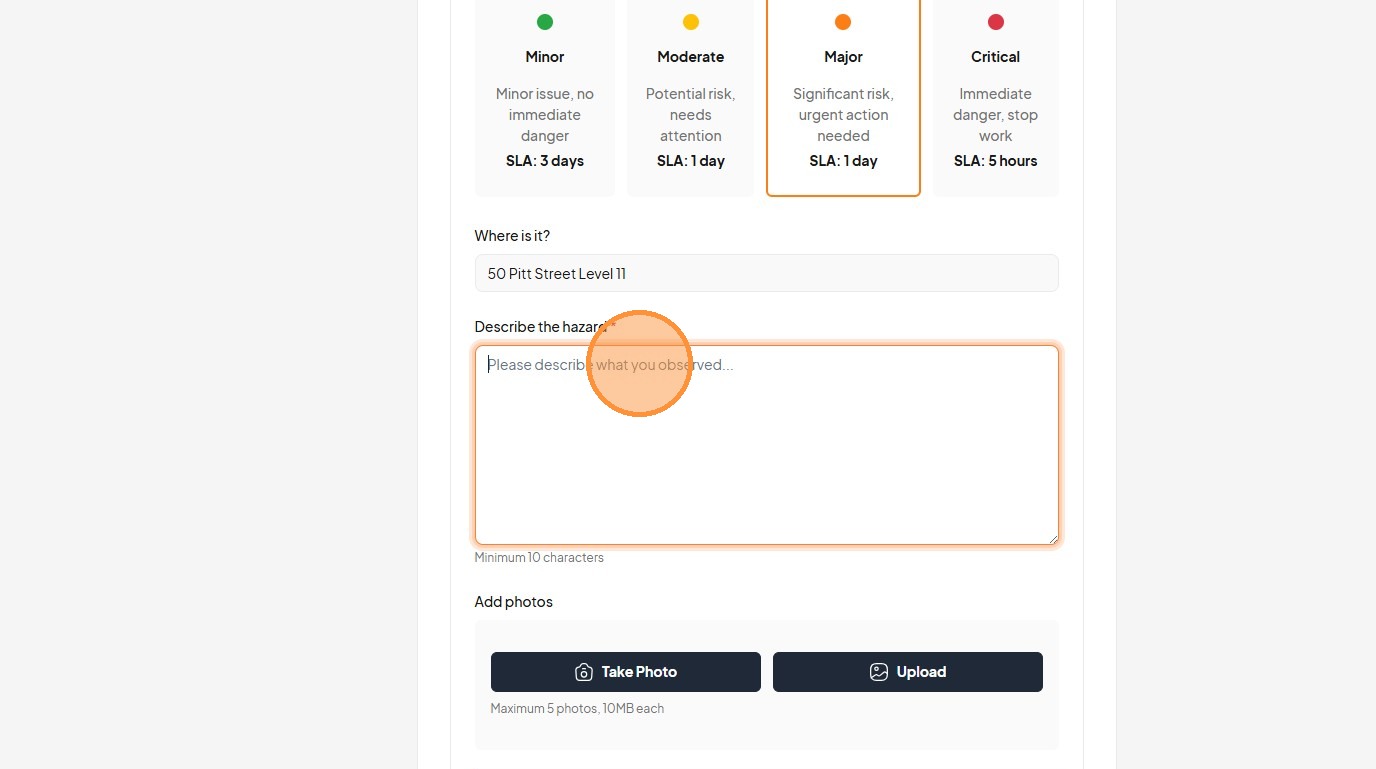This screenshot has height=769, width=1376.
Task: Click the 'Minimum 10 characters' hint
Action: point(539,558)
